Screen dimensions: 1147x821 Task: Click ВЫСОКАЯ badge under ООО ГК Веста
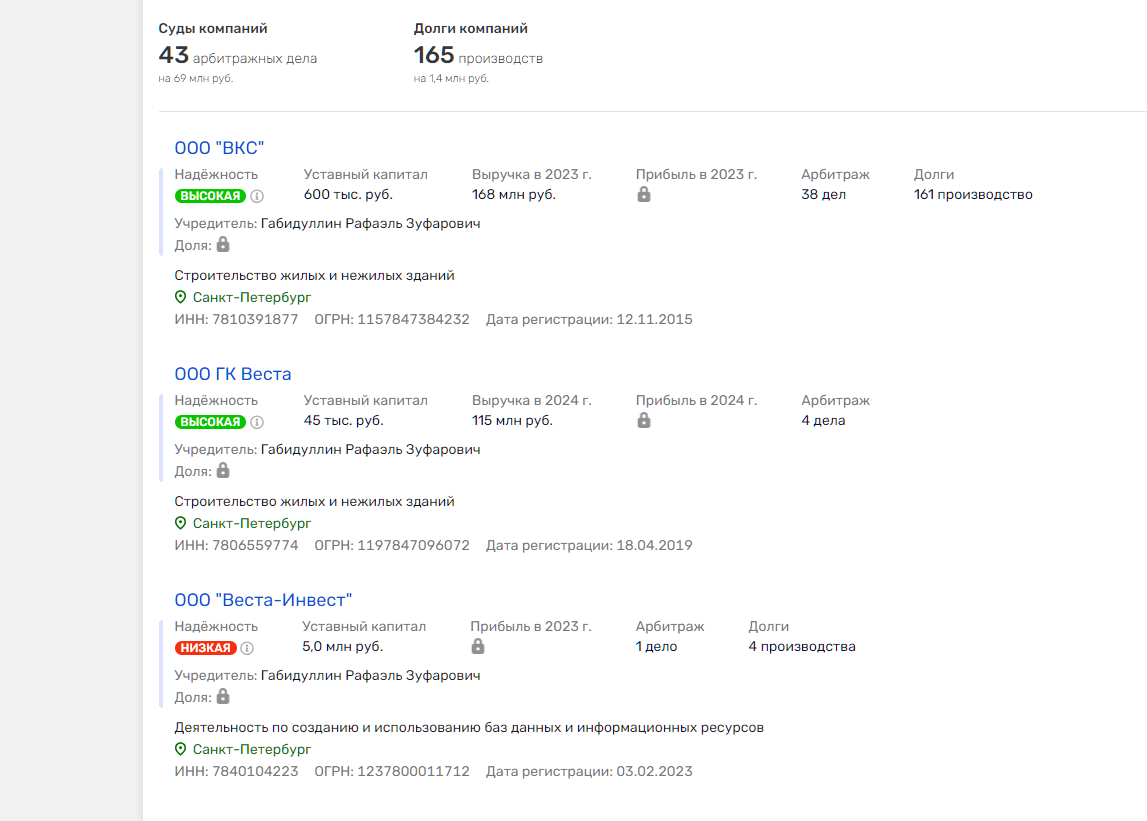tap(210, 422)
